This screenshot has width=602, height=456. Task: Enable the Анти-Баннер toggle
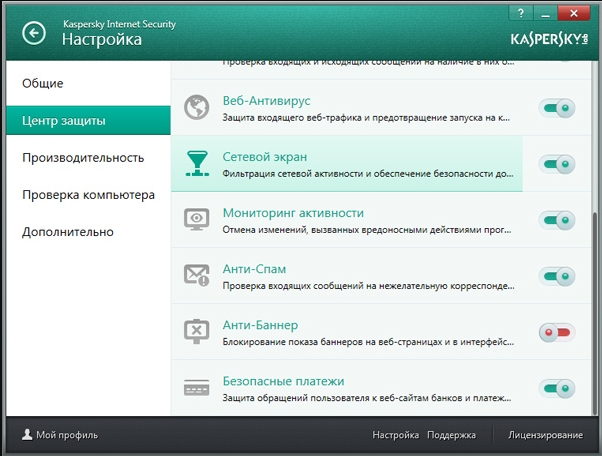pos(557,332)
